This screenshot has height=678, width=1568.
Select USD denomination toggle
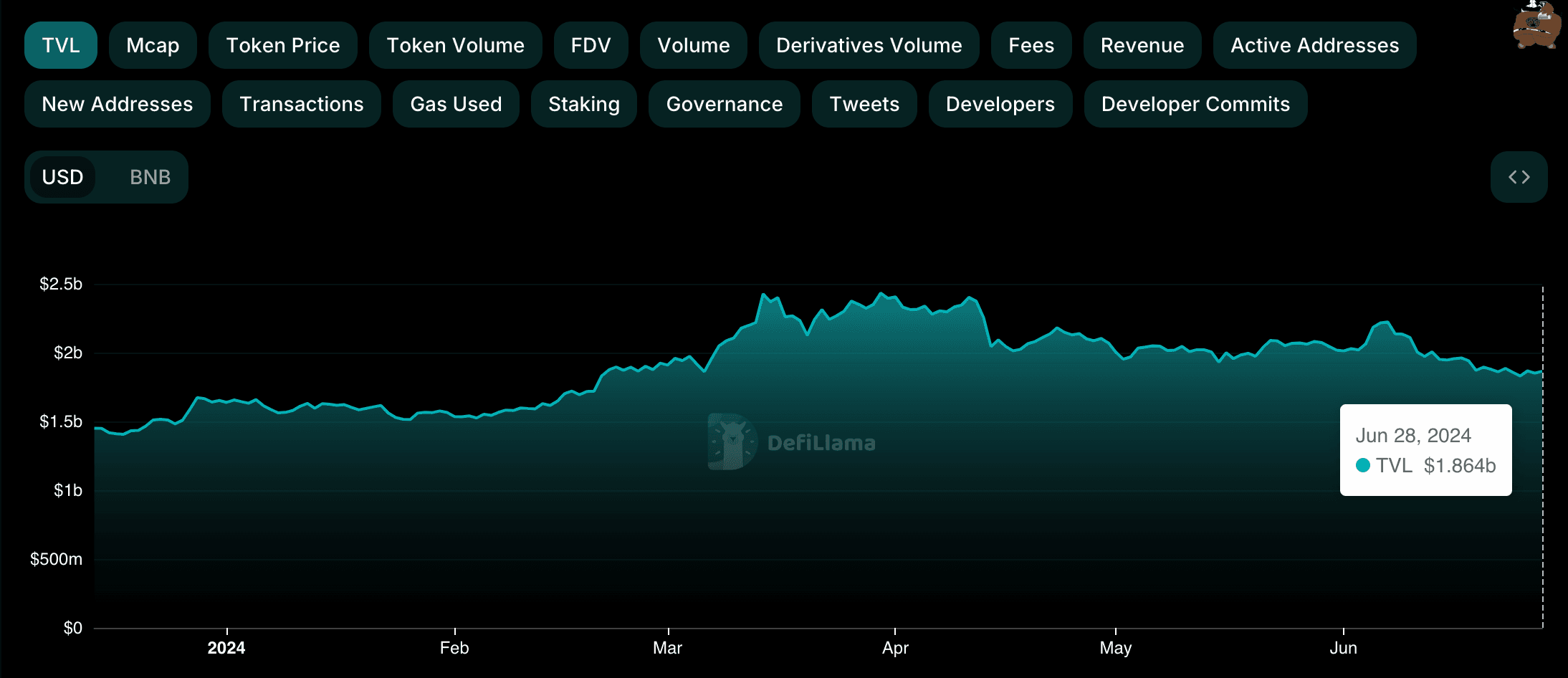[63, 177]
